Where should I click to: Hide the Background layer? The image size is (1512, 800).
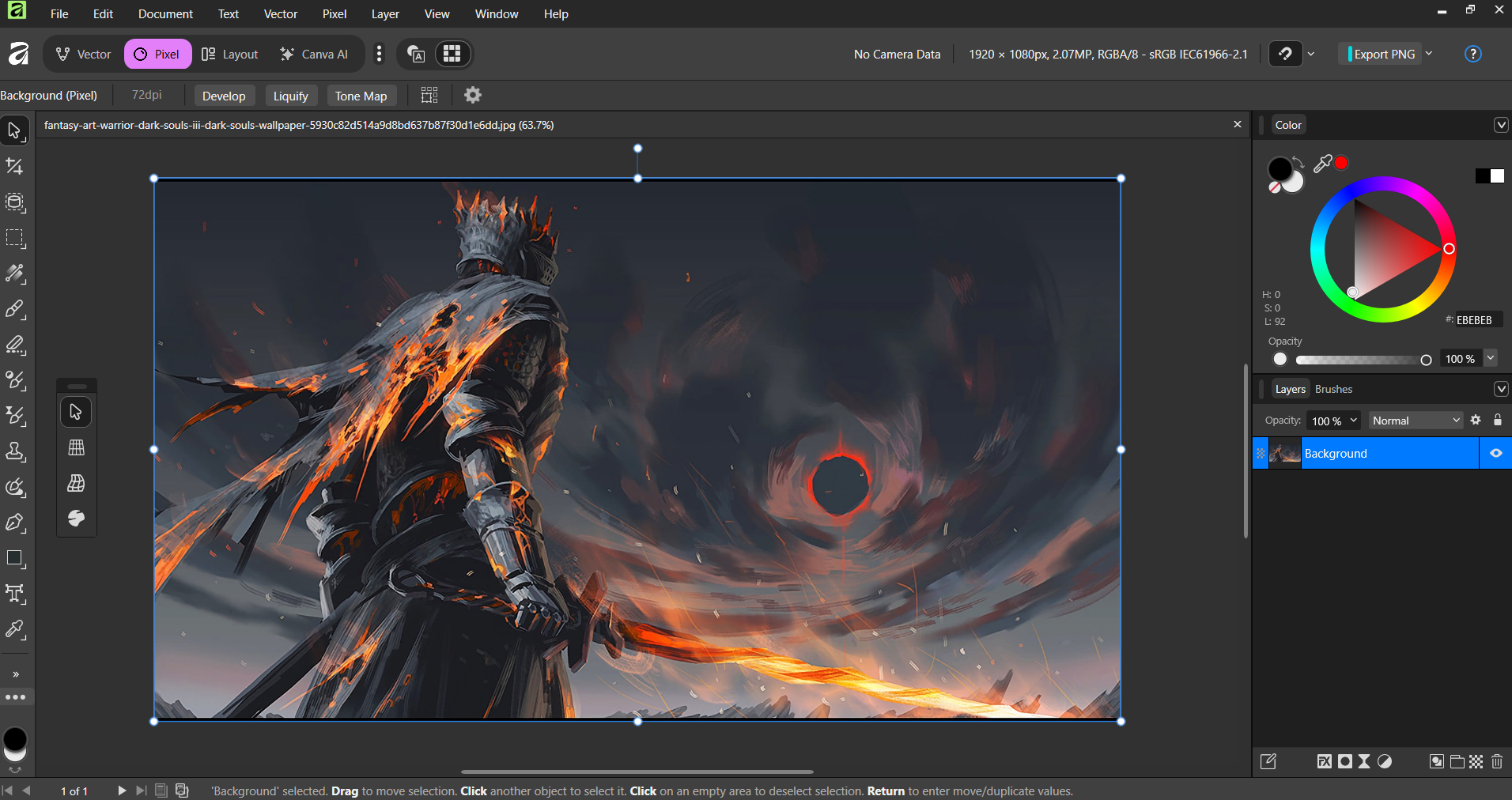[1495, 453]
